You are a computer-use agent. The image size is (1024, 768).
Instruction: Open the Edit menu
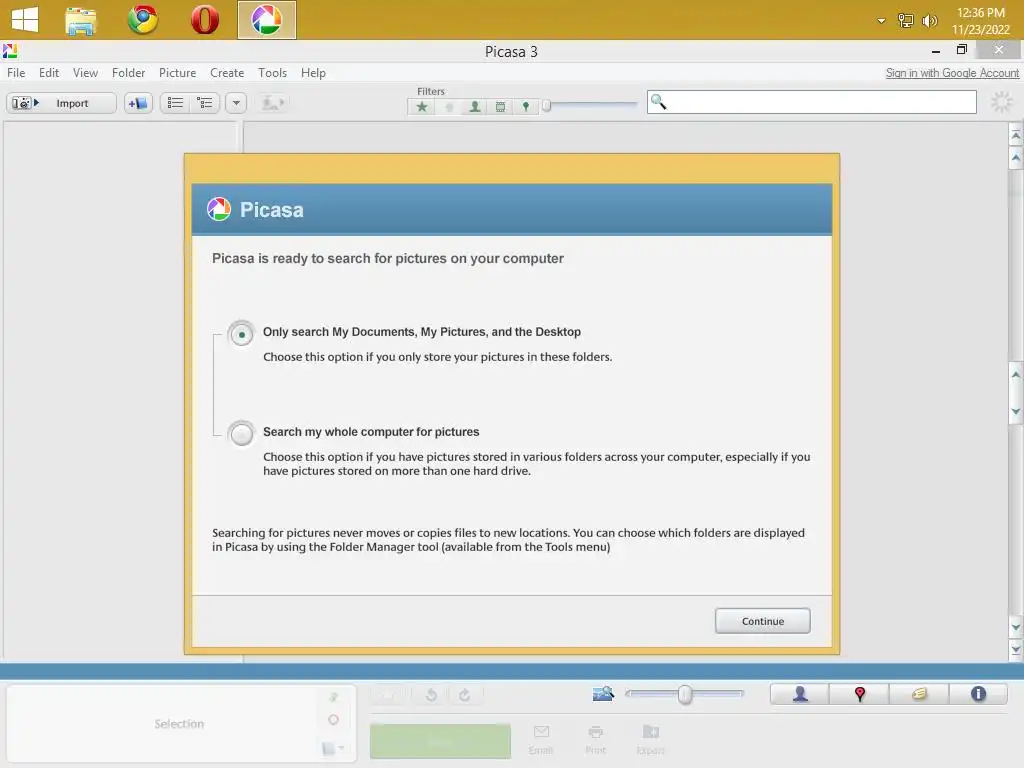pos(49,72)
